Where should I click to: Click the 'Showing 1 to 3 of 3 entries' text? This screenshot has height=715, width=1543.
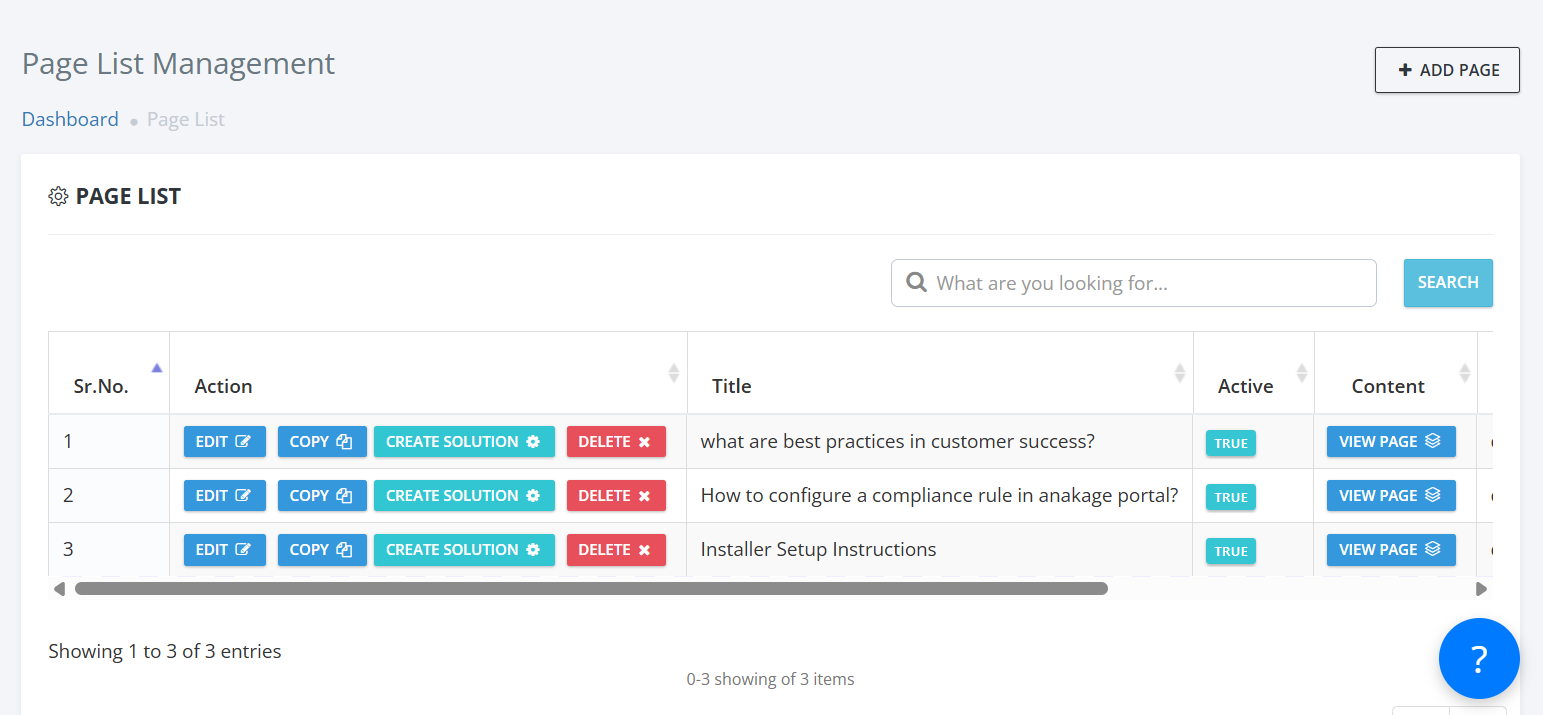click(x=165, y=651)
